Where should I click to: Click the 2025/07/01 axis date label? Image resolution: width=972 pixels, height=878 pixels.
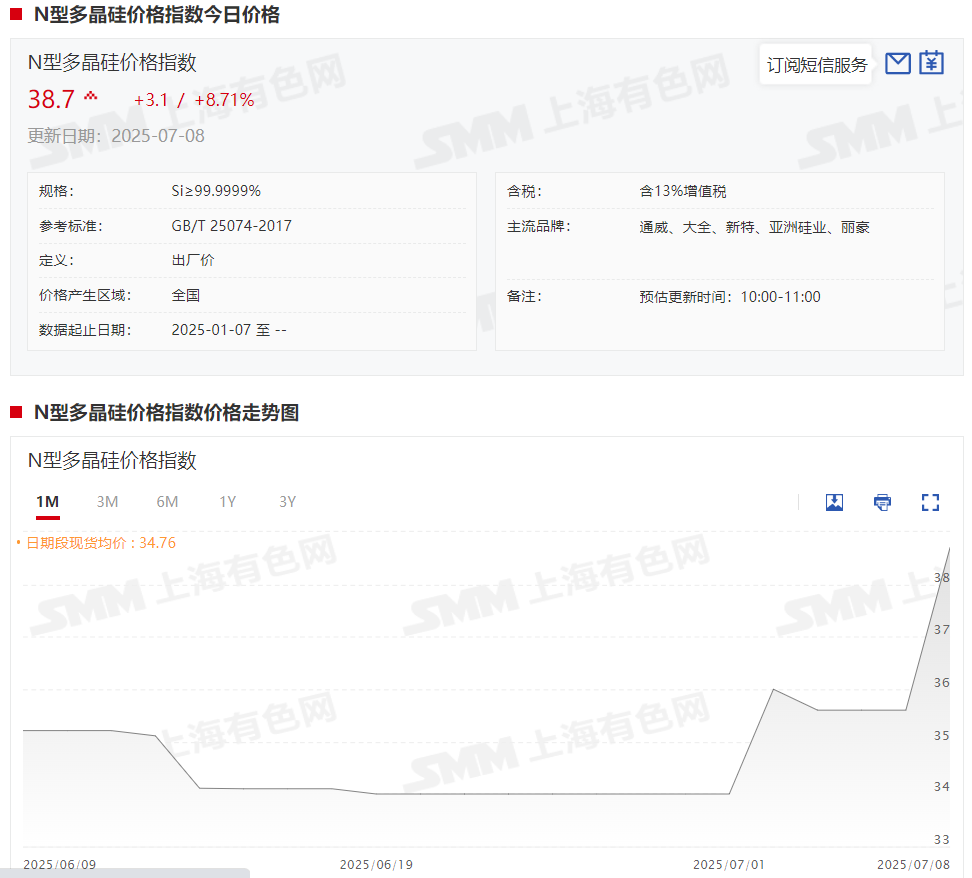(x=729, y=864)
